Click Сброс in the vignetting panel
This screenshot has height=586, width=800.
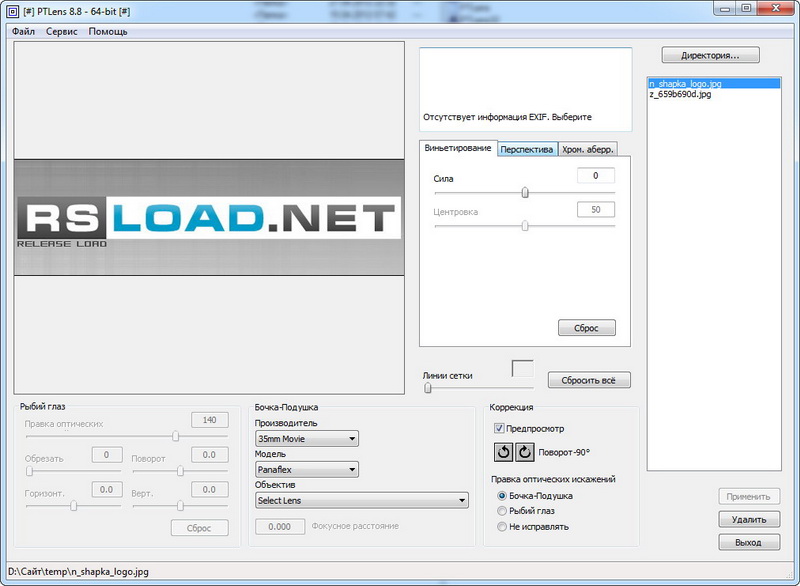click(x=587, y=328)
